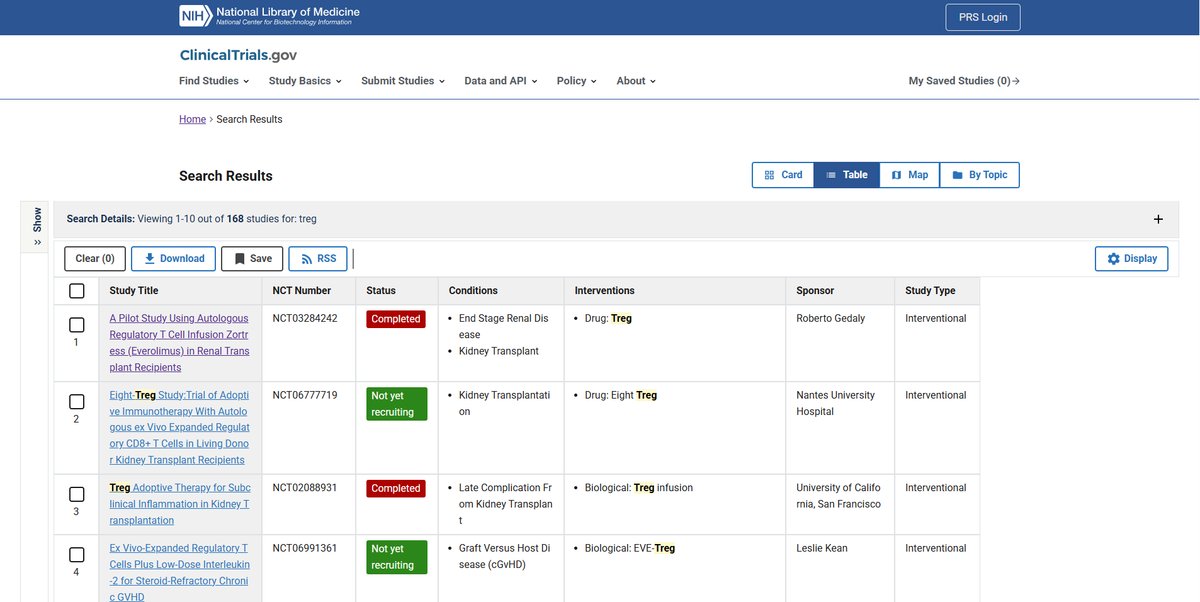Switch to Card view
The height and width of the screenshot is (602, 1200).
(783, 175)
